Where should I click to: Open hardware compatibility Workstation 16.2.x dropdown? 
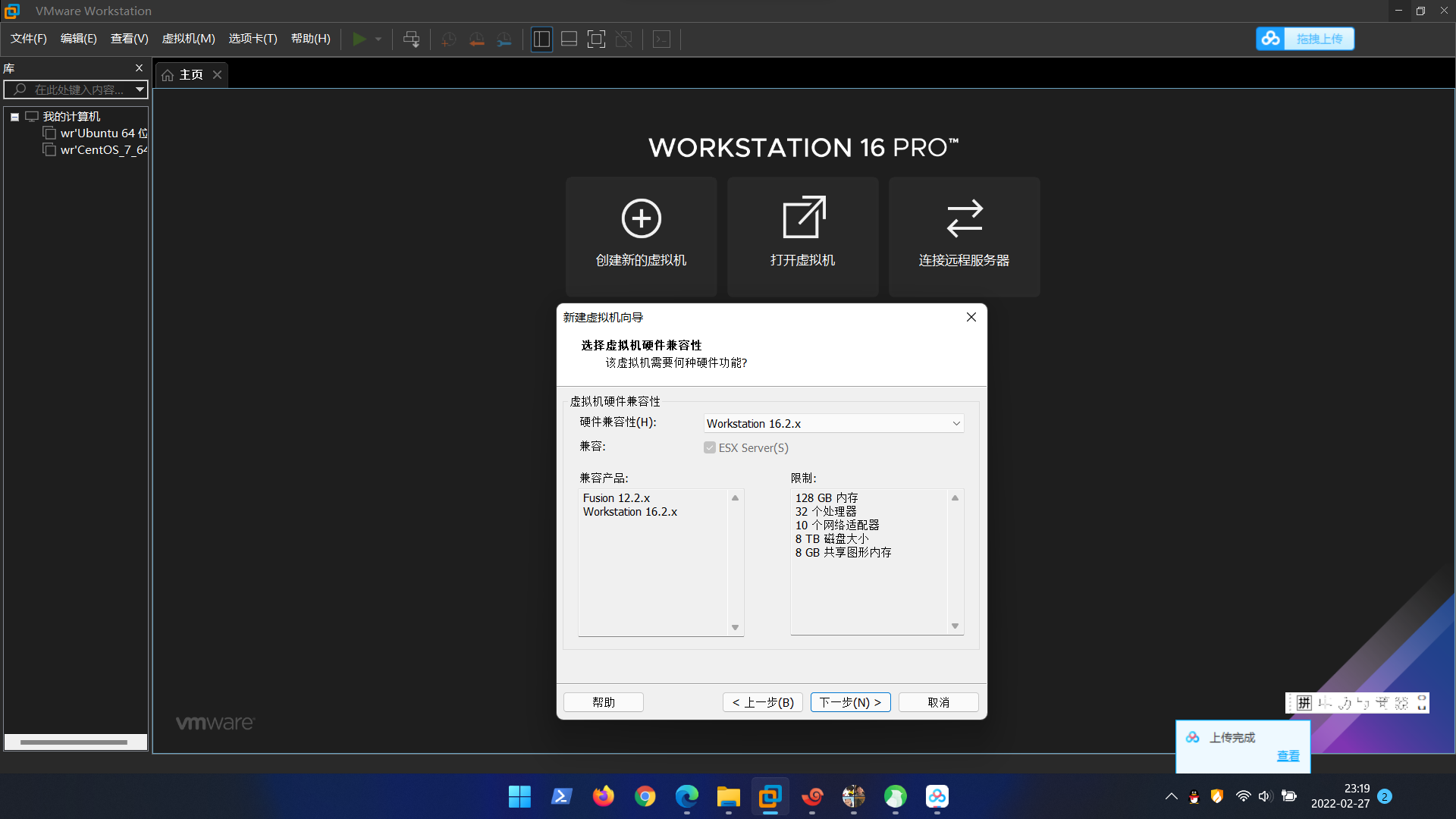833,424
